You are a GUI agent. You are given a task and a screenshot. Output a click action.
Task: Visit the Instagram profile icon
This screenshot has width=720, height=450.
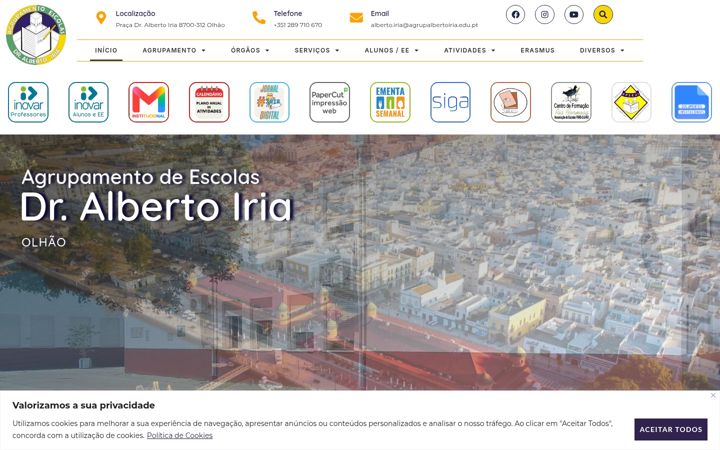click(545, 15)
